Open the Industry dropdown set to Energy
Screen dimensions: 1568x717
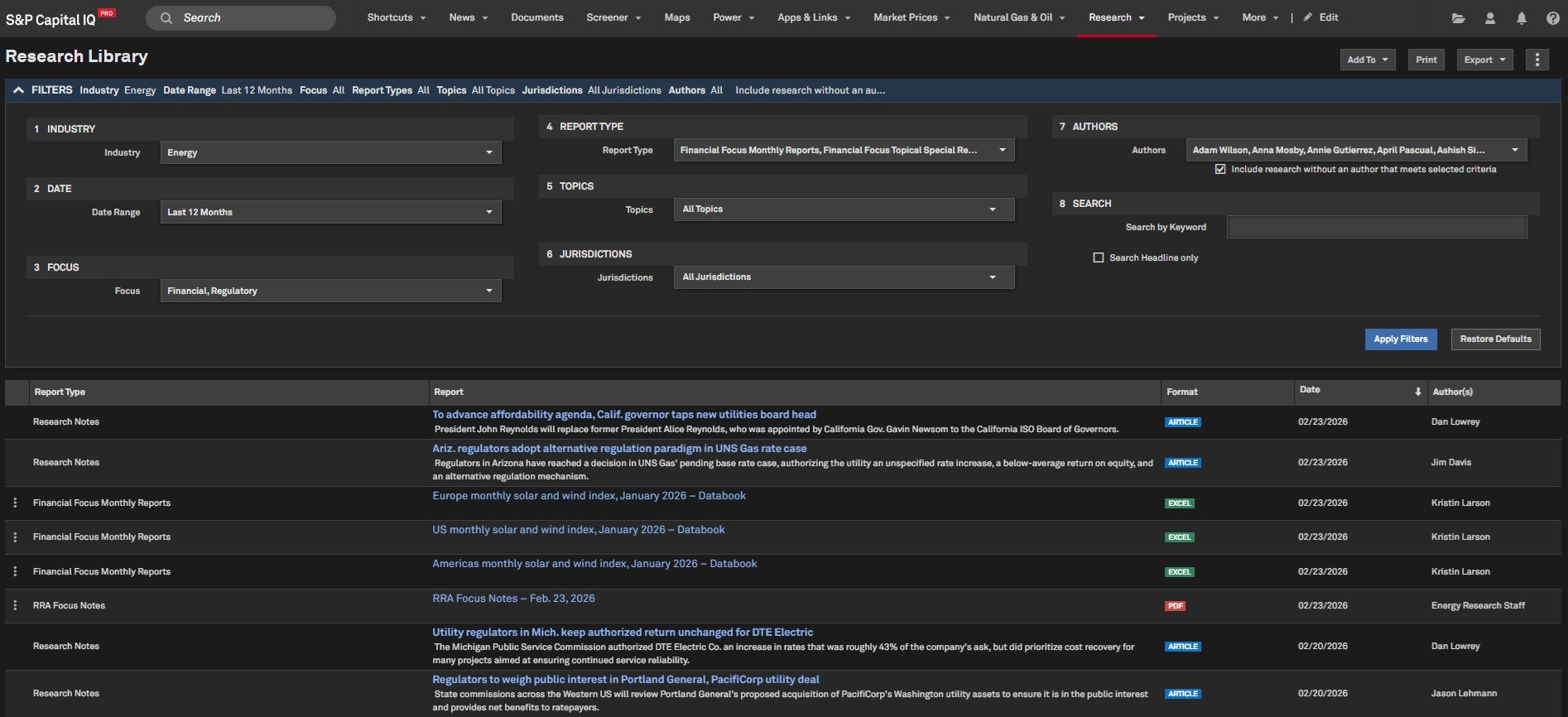point(330,152)
